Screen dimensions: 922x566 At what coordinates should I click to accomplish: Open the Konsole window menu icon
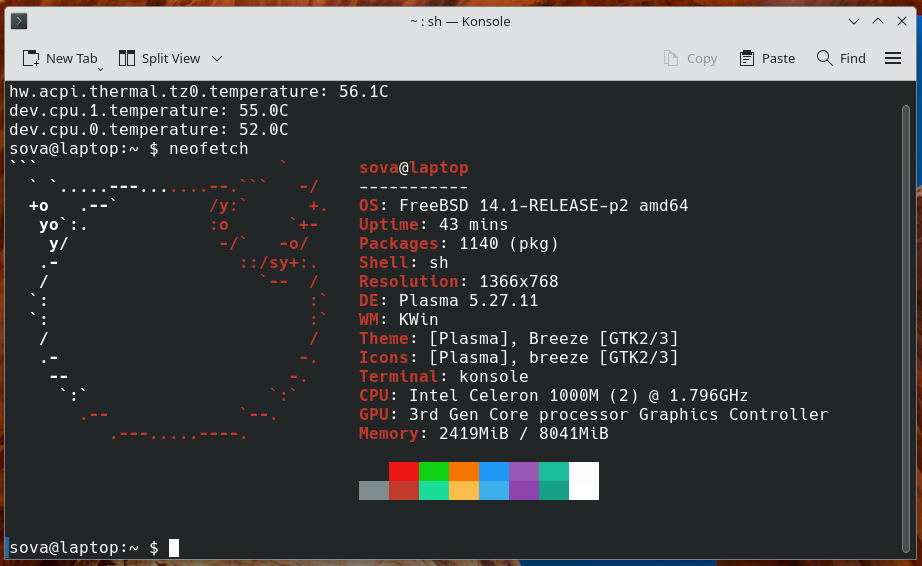(x=19, y=21)
